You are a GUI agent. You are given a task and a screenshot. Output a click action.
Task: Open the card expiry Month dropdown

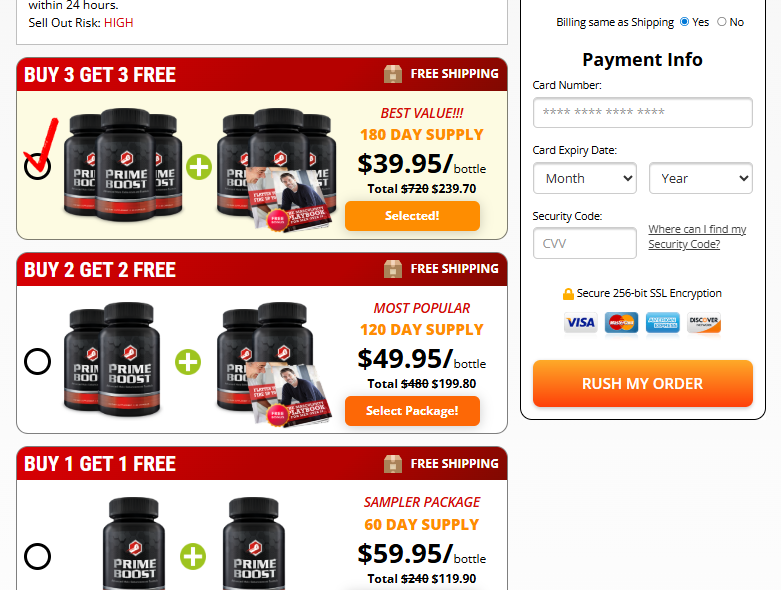585,178
